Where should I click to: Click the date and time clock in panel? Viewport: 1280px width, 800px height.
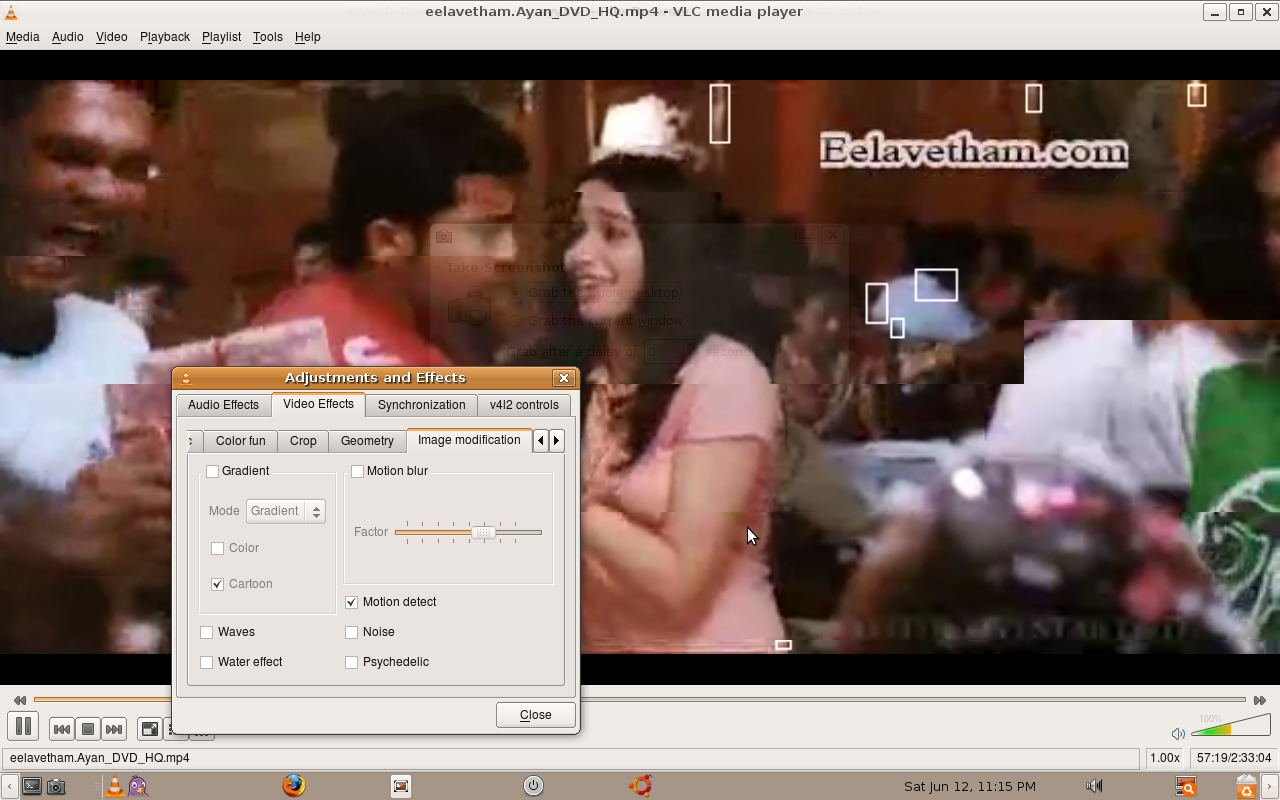click(x=969, y=786)
